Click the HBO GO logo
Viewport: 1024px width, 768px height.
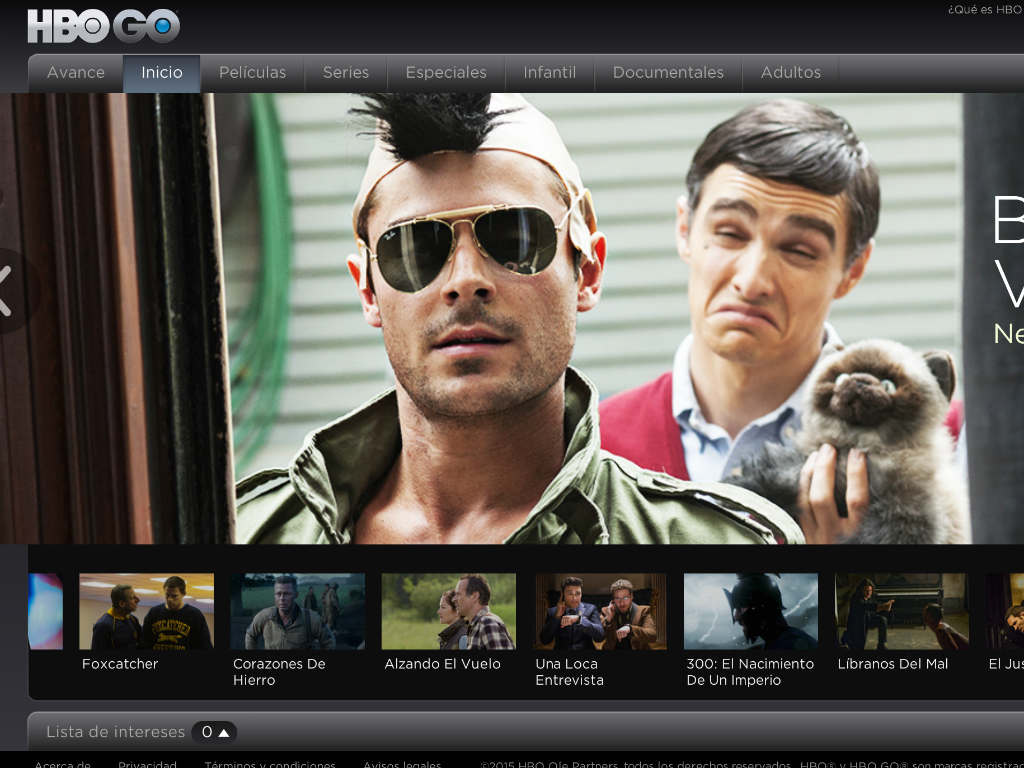tap(103, 26)
